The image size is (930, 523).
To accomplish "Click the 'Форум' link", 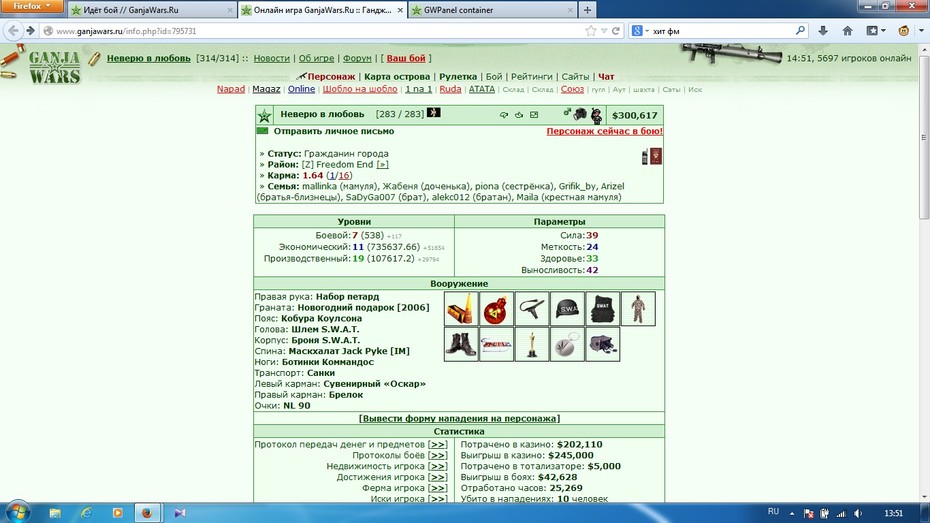I will tap(357, 58).
